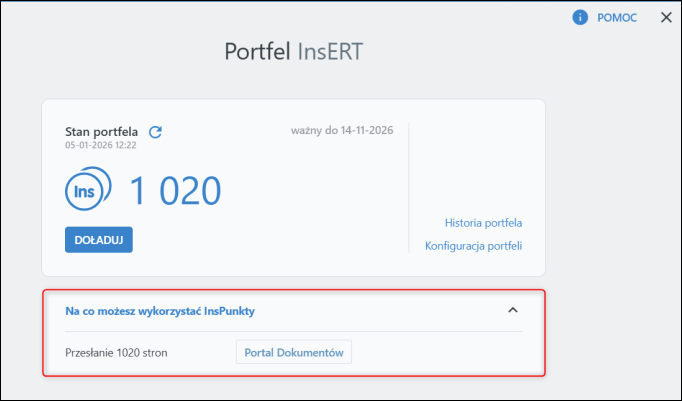Click the timestamp 05-01-2026 12:22
682x401 pixels.
click(100, 145)
